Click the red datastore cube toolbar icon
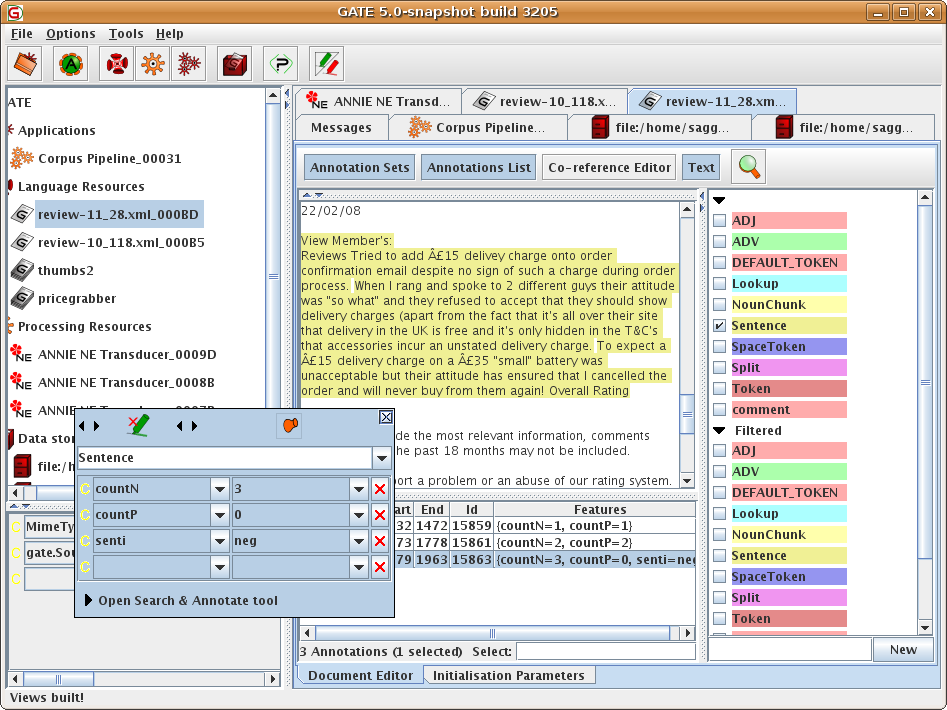Screen dimensions: 947x710 click(x=234, y=63)
